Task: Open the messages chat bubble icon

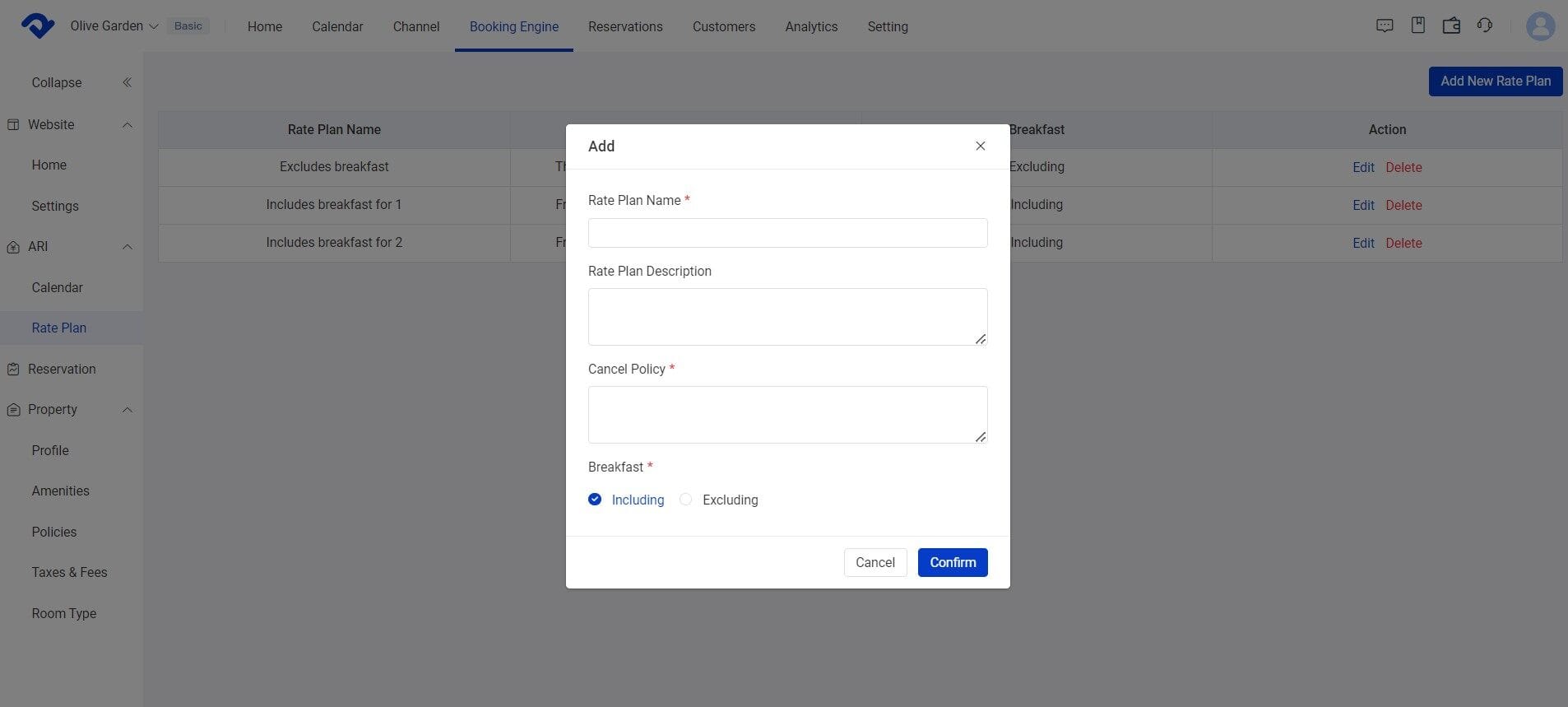Action: (1385, 26)
